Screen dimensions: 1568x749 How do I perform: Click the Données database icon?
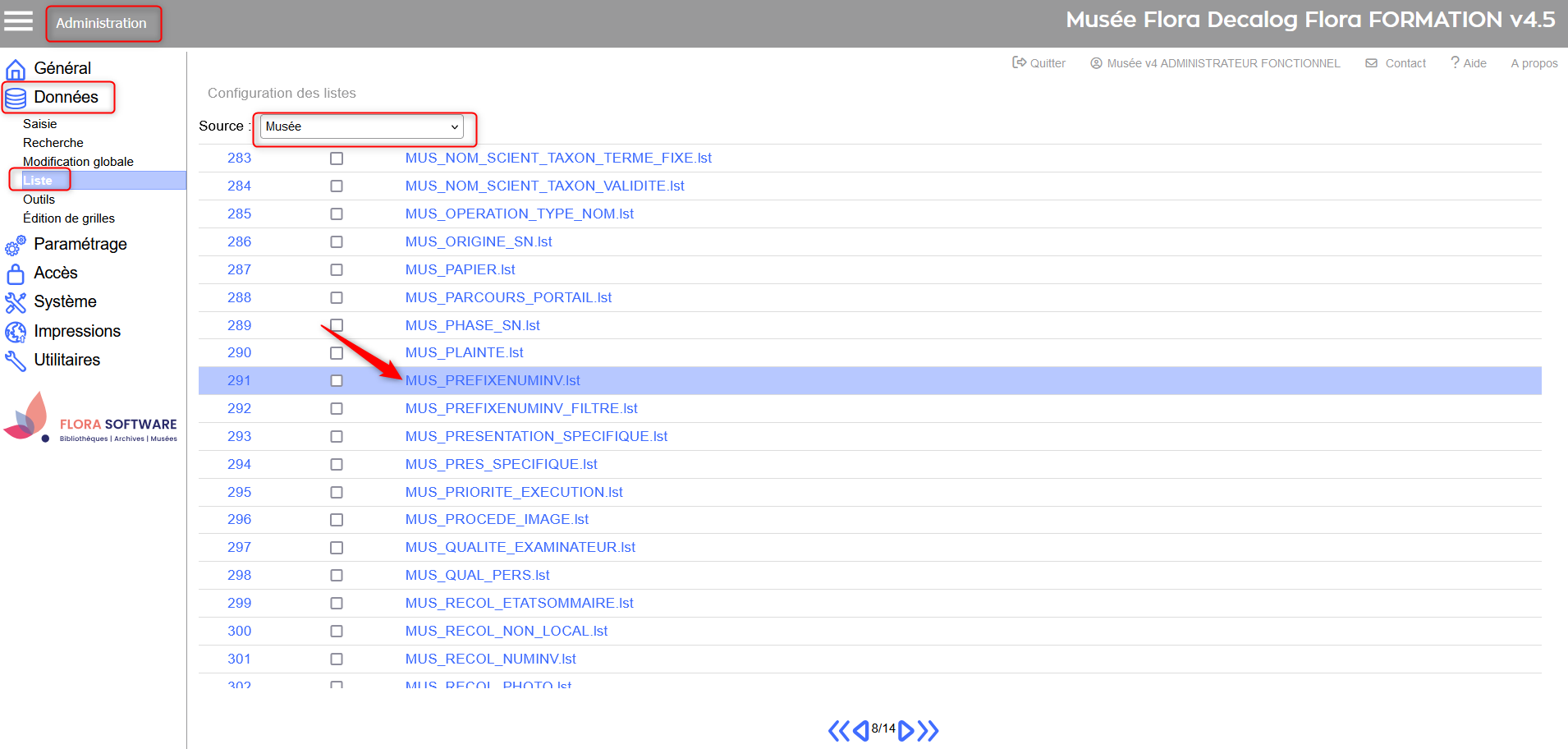16,99
